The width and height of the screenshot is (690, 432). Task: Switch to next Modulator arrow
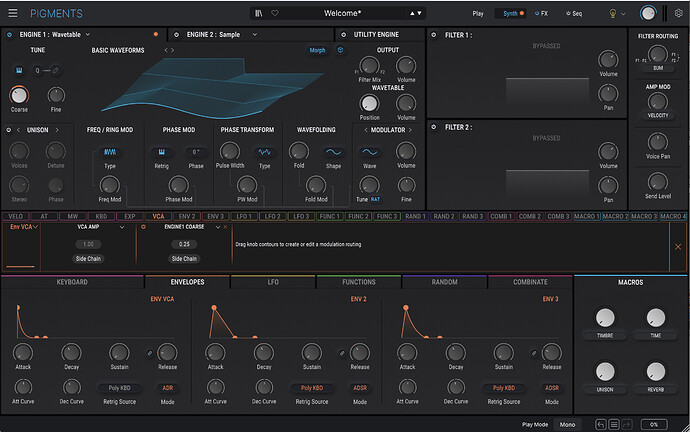tap(410, 130)
